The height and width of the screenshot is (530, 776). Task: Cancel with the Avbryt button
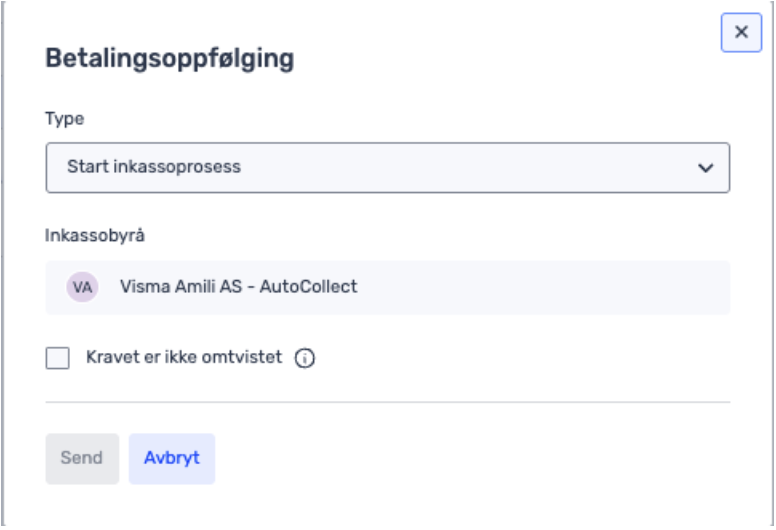[171, 458]
